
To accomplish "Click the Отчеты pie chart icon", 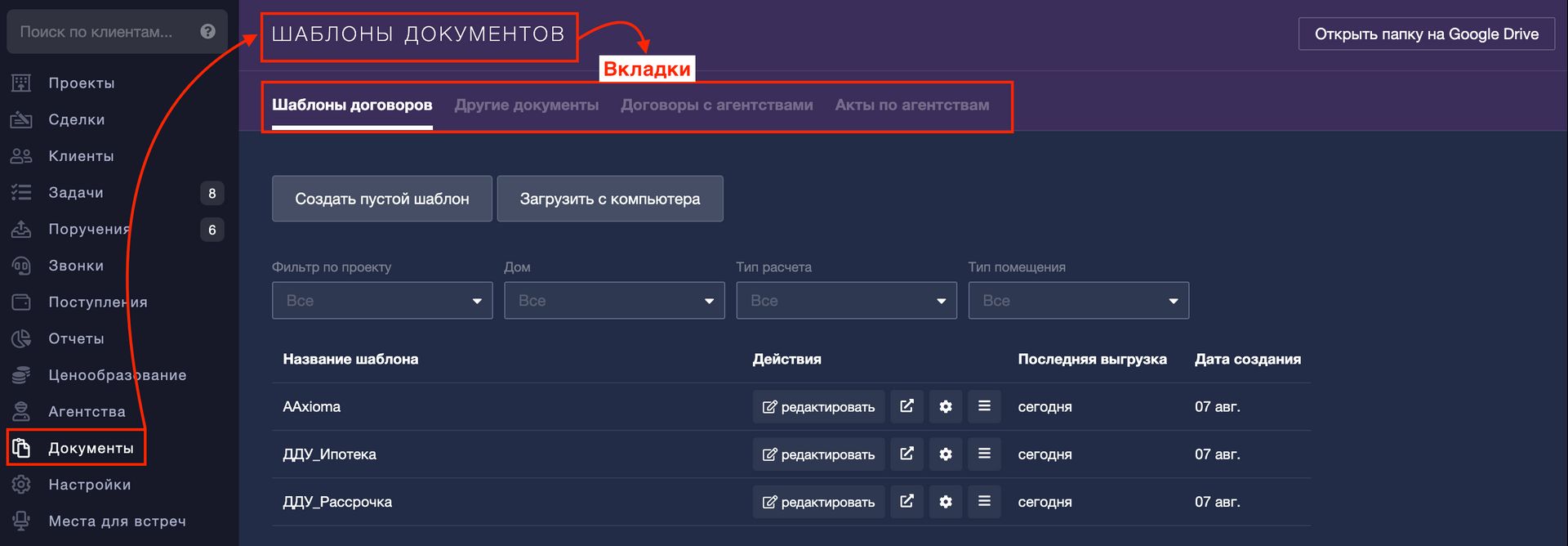I will [x=21, y=338].
